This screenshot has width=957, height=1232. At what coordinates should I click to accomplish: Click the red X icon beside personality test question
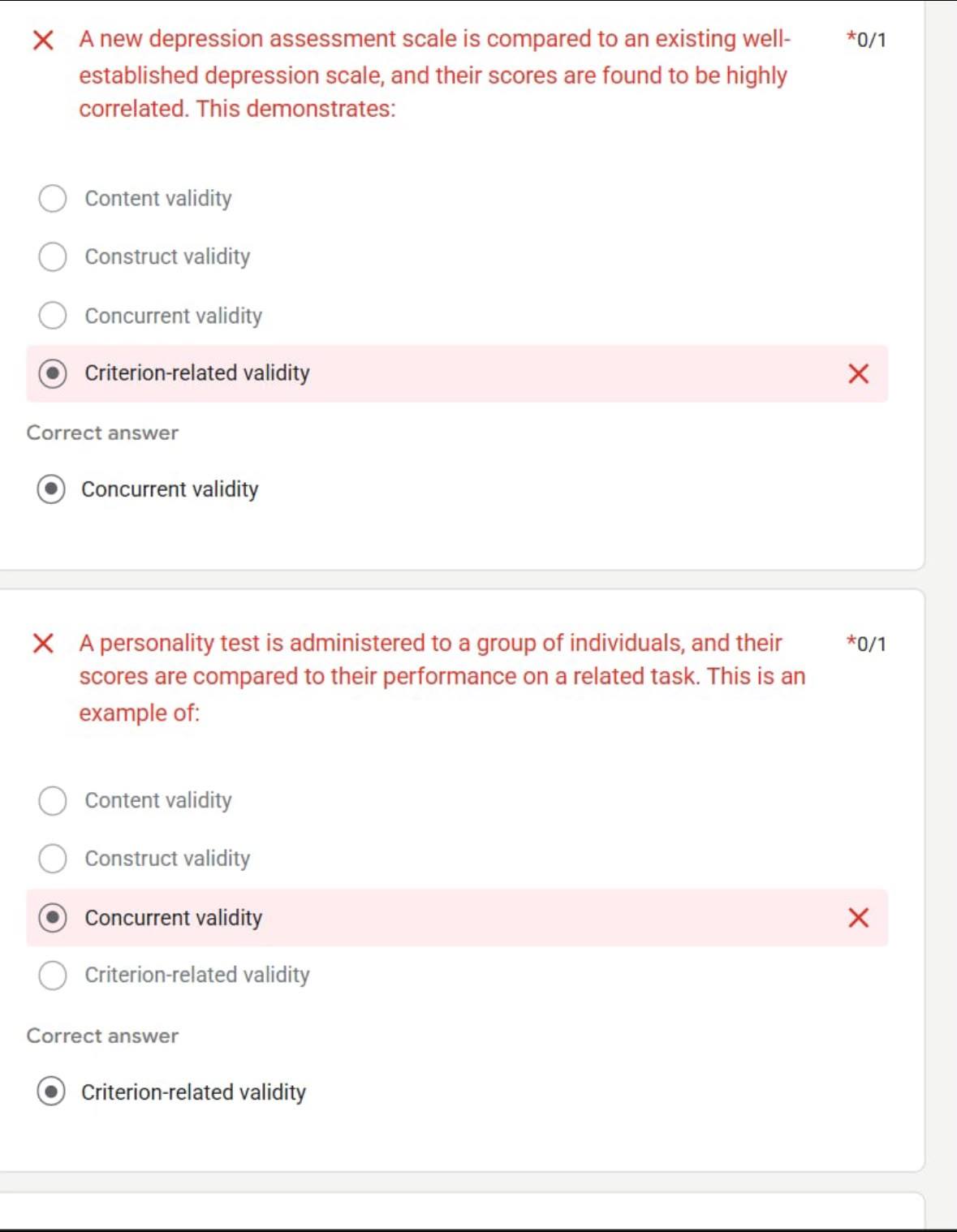click(43, 644)
